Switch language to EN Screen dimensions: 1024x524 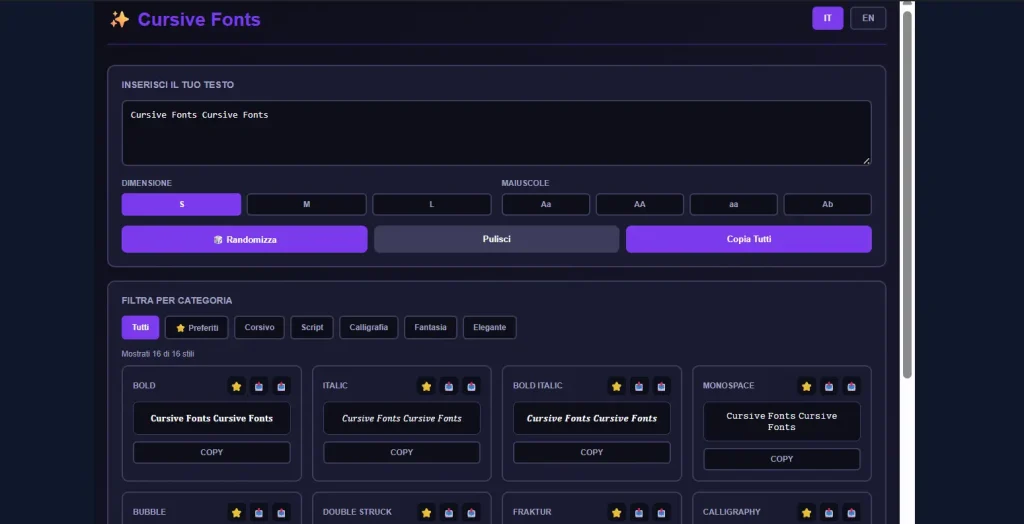click(868, 18)
